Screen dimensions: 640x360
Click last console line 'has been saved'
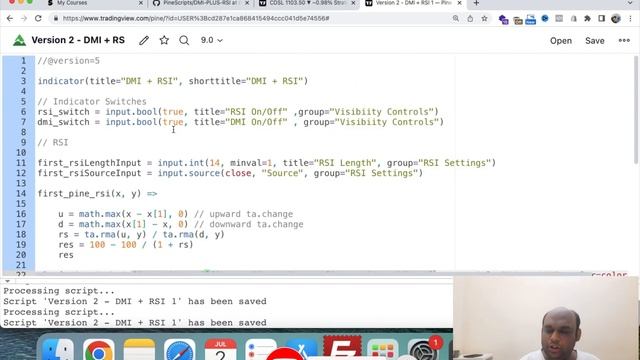pyautogui.click(x=135, y=322)
